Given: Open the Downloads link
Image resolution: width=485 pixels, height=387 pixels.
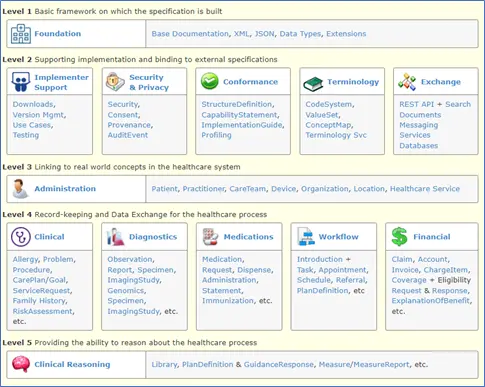Looking at the screenshot, I should pos(33,104).
